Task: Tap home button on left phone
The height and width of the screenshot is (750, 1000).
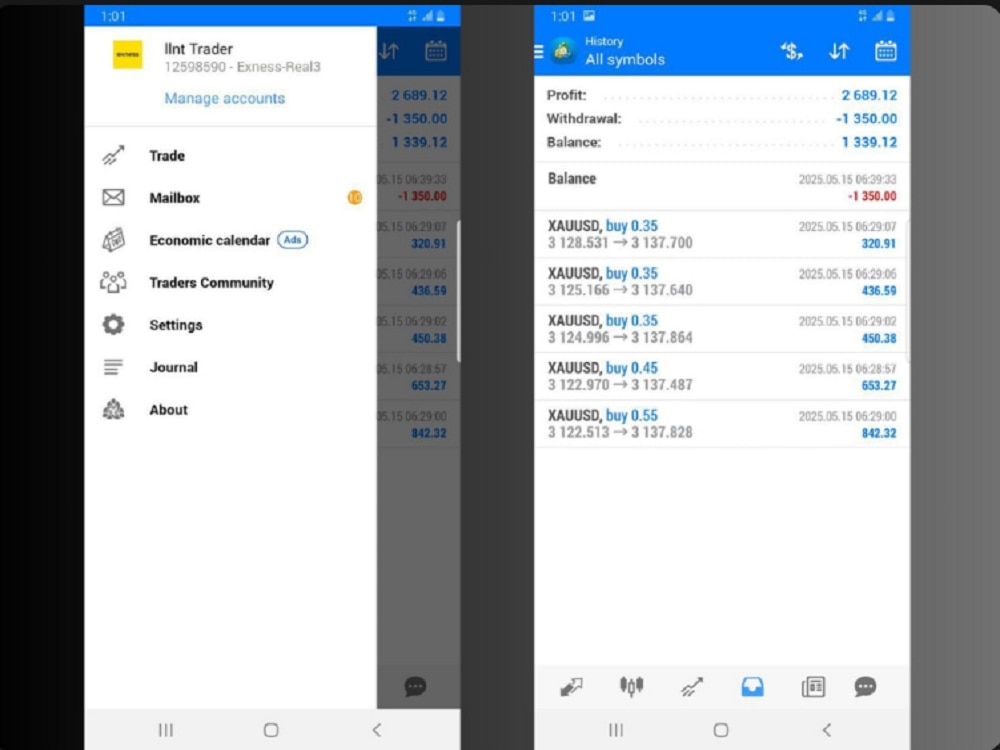Action: 271,730
